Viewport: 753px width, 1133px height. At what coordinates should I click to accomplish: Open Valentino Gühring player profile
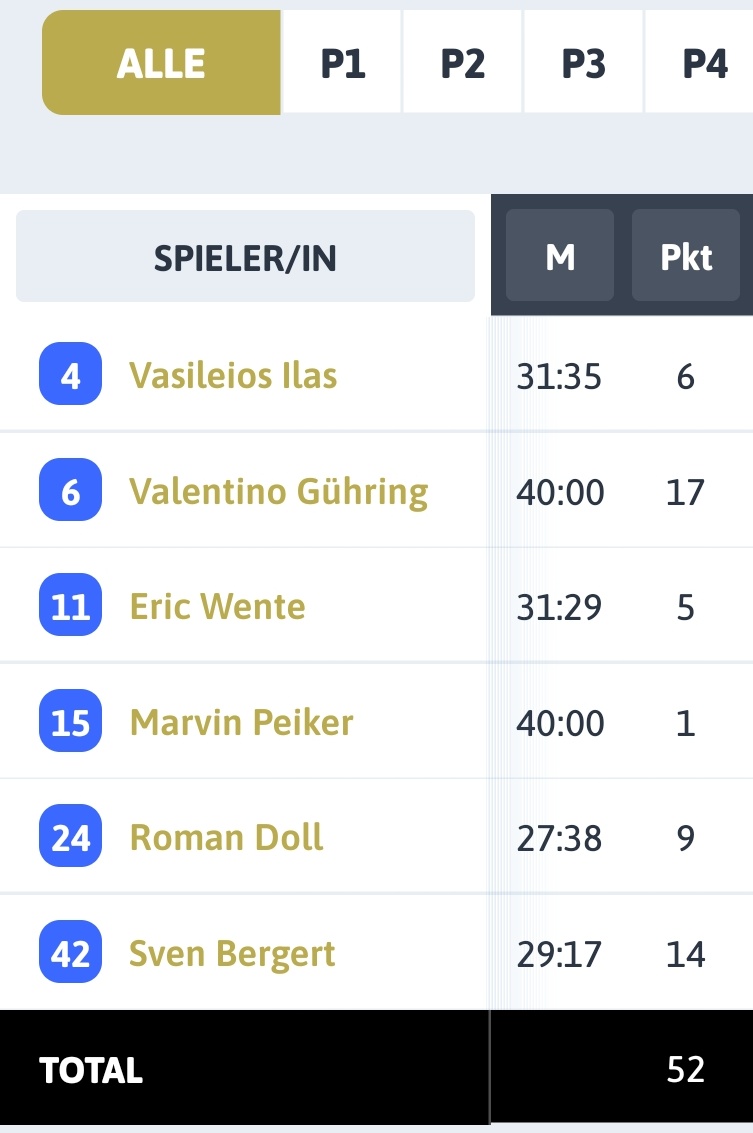pos(278,491)
